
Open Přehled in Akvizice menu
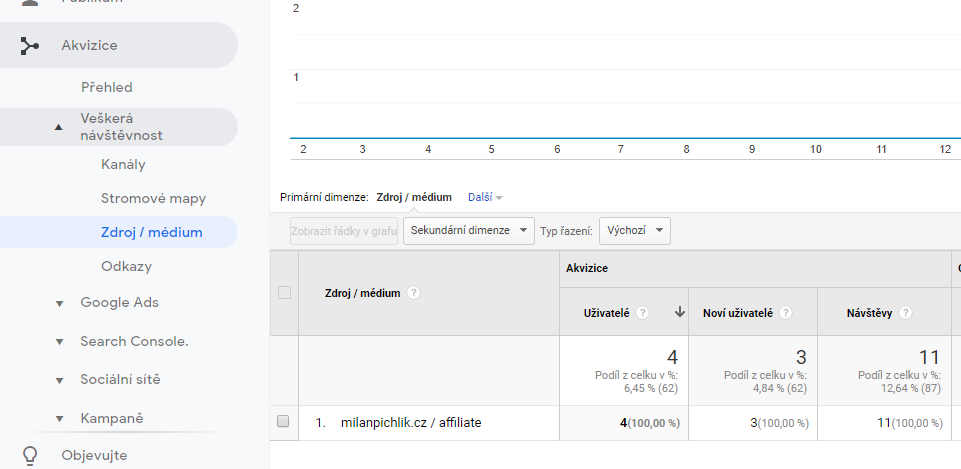pyautogui.click(x=107, y=87)
